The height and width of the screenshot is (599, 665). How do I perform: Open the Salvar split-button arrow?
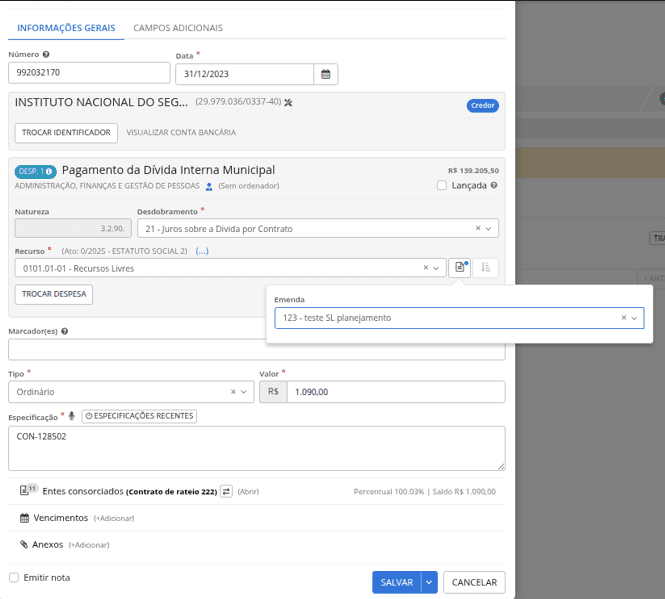429,582
